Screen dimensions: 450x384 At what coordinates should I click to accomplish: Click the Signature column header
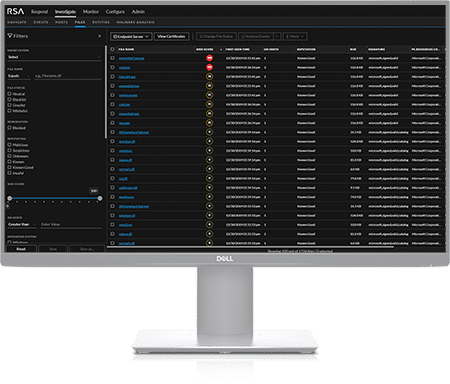point(377,49)
